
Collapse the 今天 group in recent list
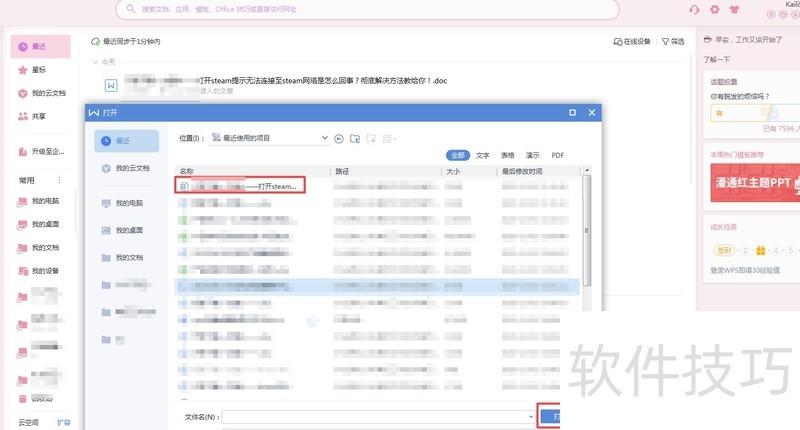click(x=95, y=62)
